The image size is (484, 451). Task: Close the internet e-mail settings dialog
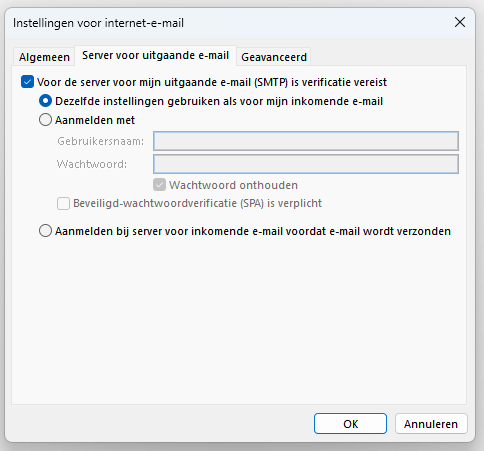(x=460, y=23)
